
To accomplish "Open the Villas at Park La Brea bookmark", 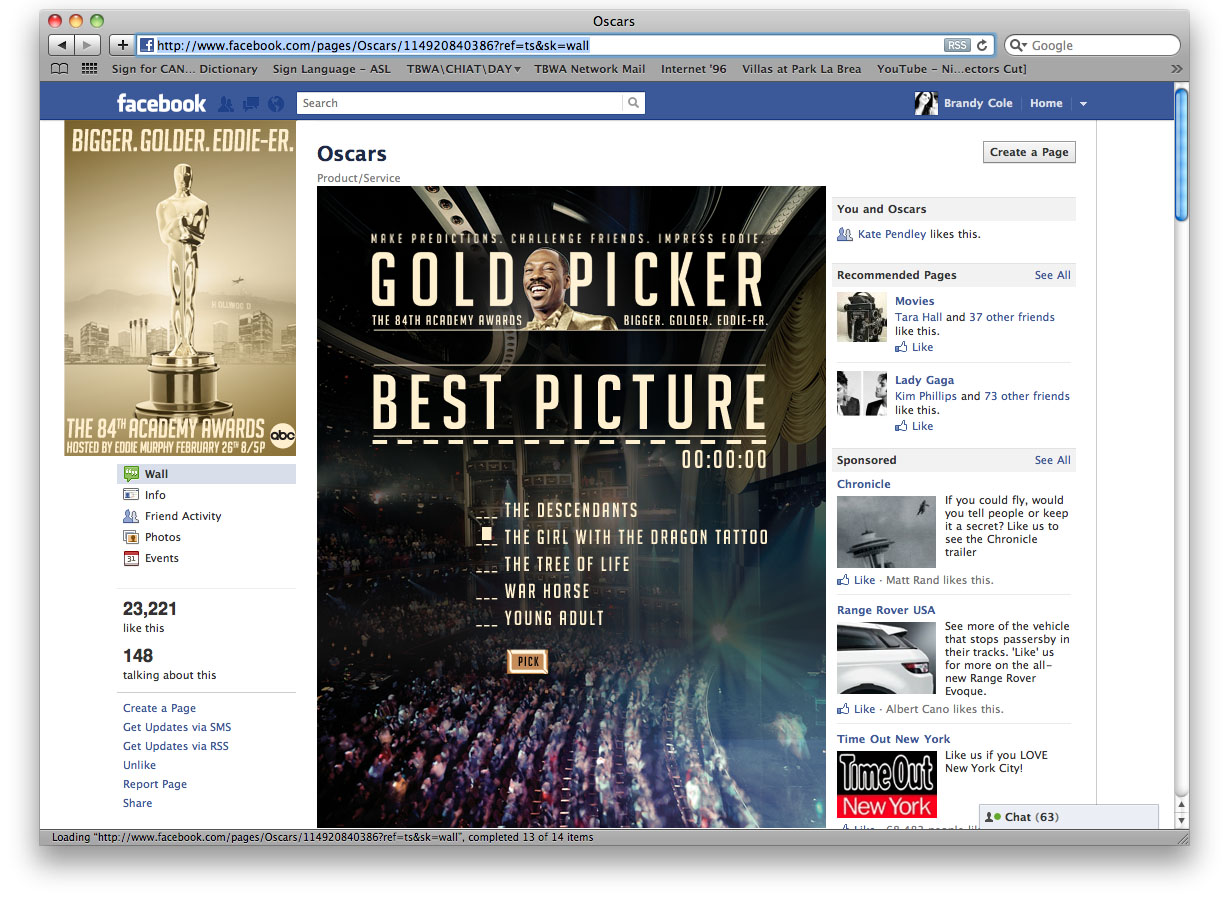I will pyautogui.click(x=802, y=69).
